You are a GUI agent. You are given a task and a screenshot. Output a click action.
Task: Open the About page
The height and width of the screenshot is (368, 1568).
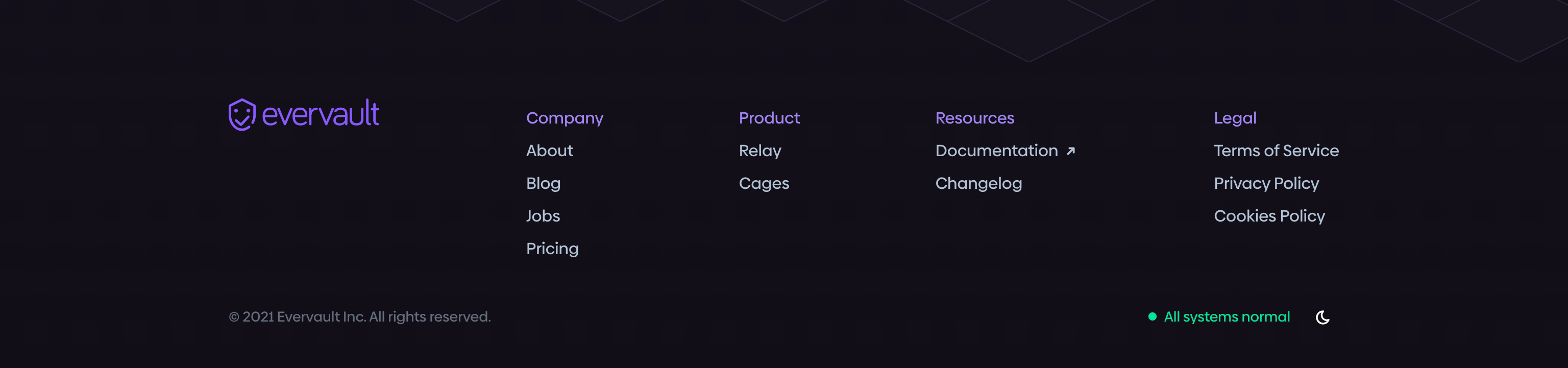(x=549, y=151)
